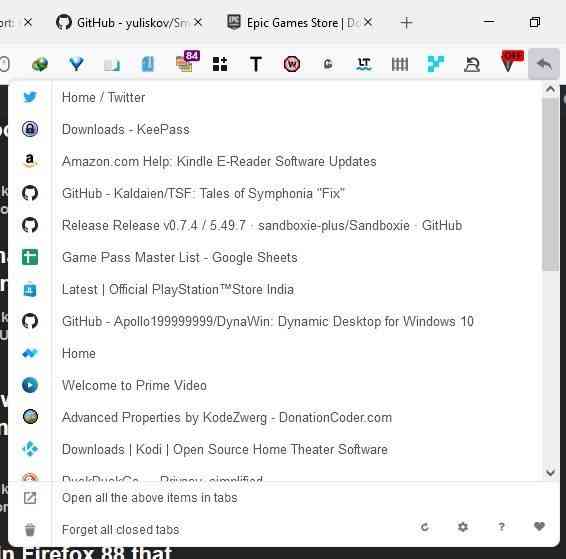Click Open all the above items in tabs

[284, 498]
